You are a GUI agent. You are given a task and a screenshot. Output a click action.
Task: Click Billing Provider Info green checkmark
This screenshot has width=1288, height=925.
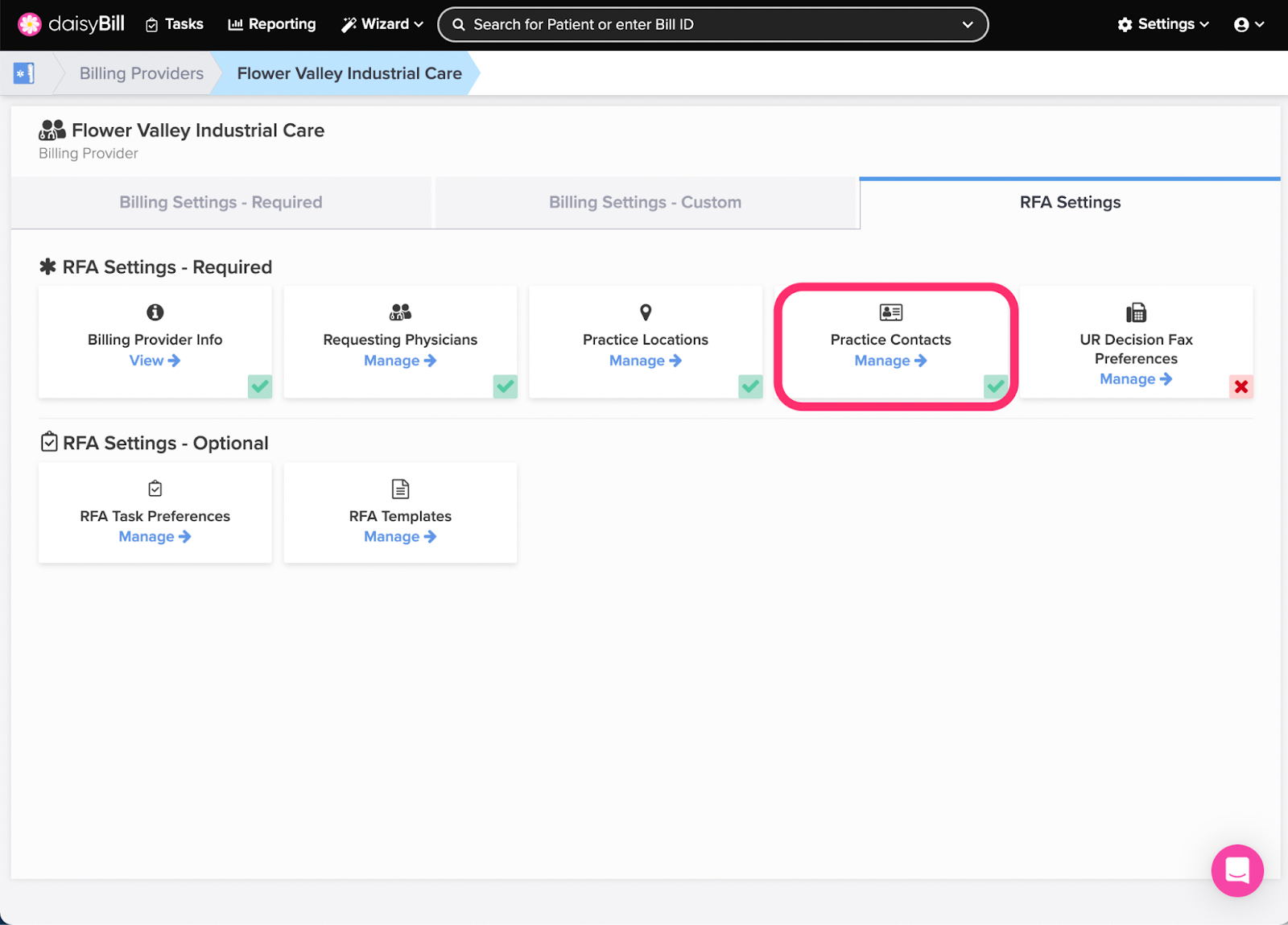click(260, 386)
